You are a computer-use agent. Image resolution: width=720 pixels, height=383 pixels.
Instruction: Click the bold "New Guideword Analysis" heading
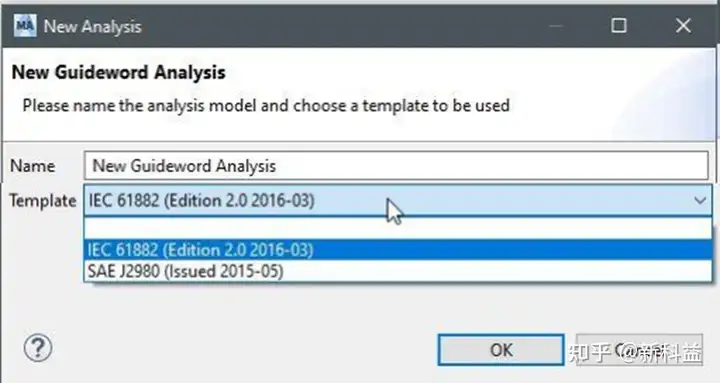click(x=118, y=73)
